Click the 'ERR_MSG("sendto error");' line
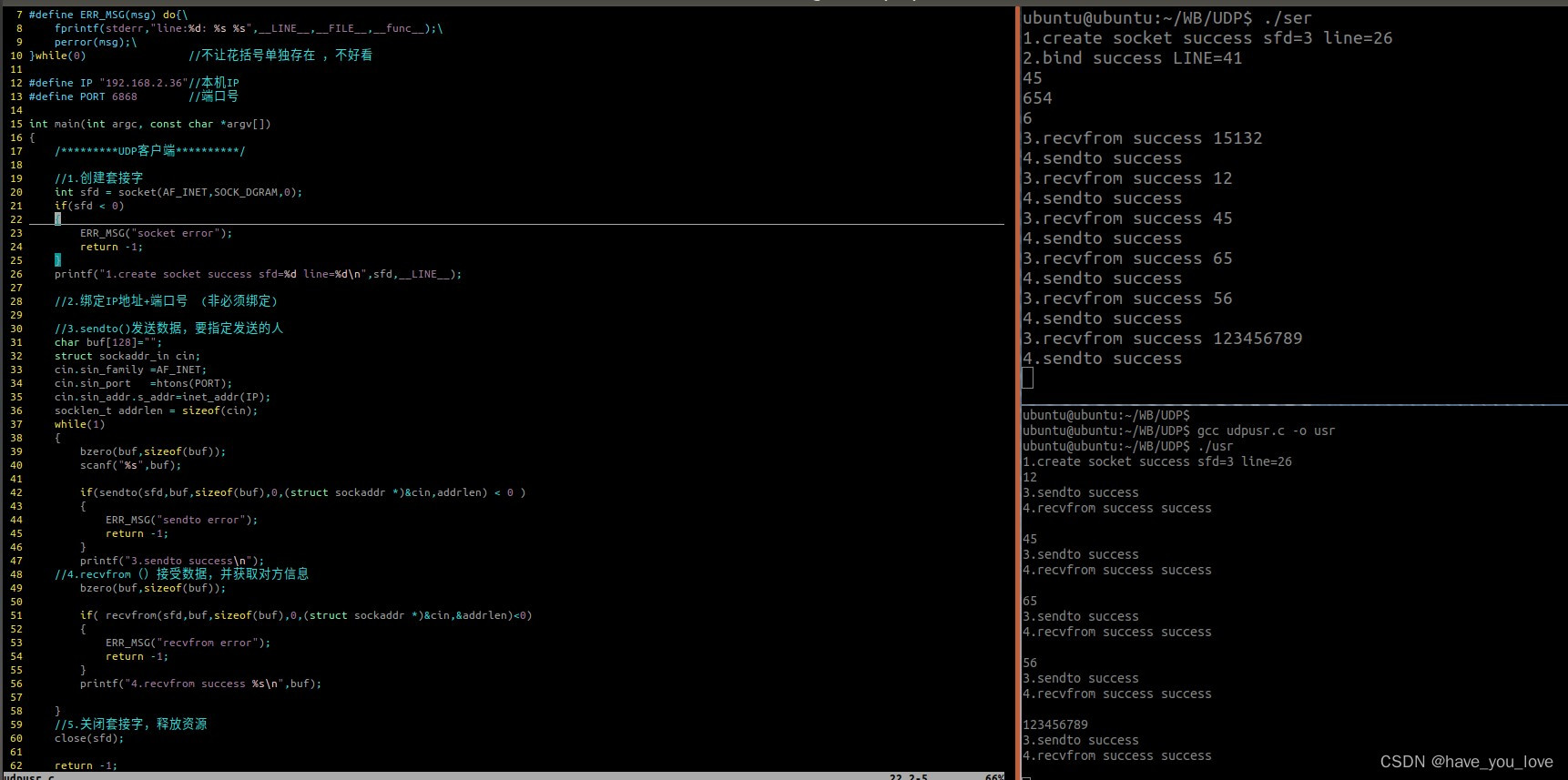This screenshot has height=780, width=1568. click(181, 520)
